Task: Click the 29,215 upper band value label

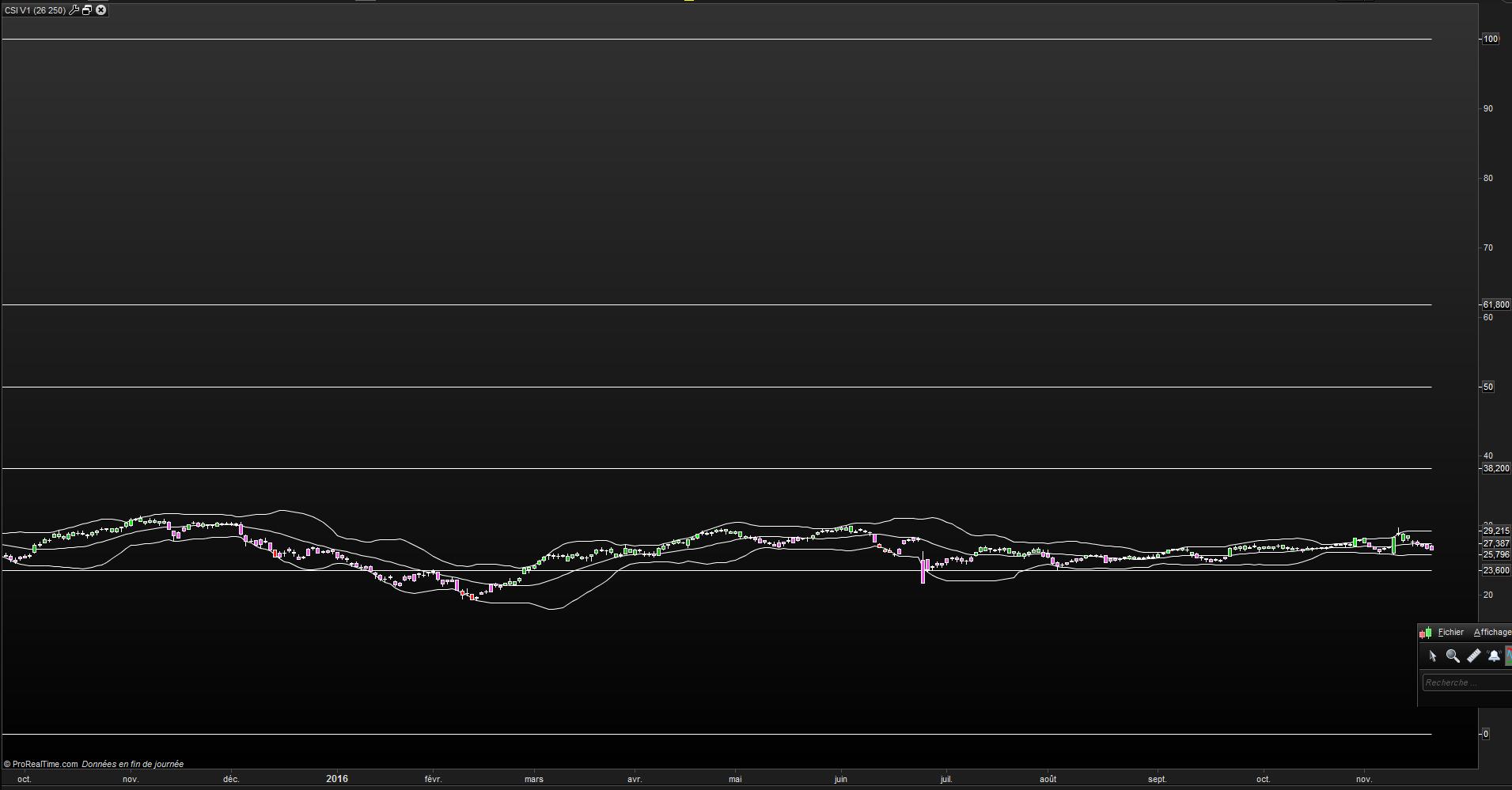Action: coord(1495,531)
